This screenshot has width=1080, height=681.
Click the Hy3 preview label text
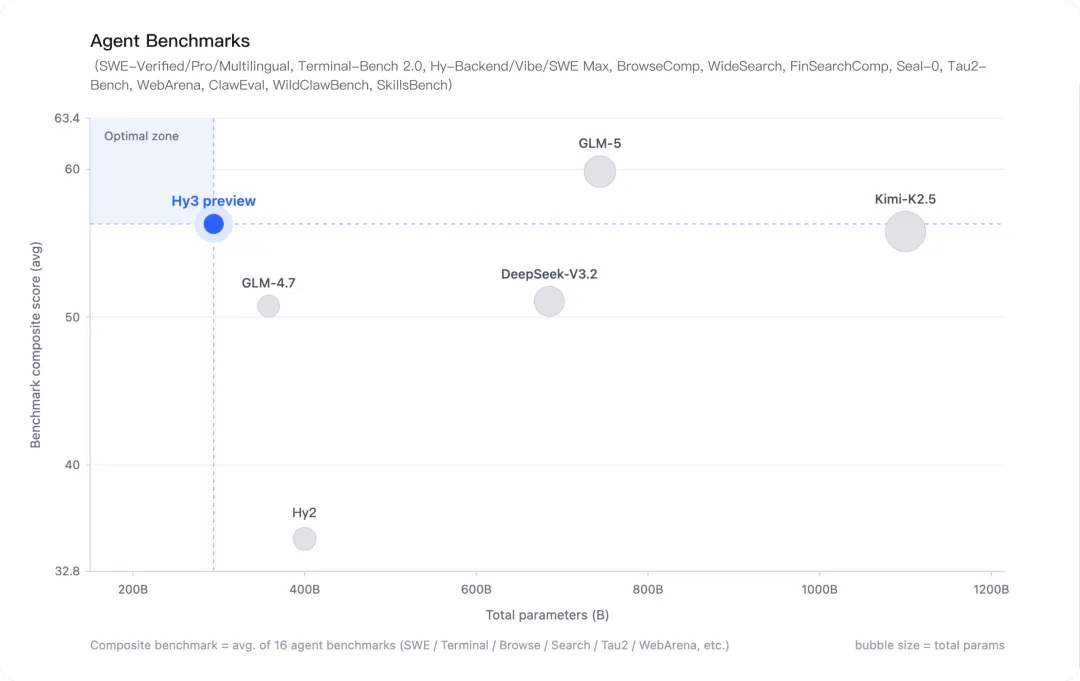click(213, 201)
